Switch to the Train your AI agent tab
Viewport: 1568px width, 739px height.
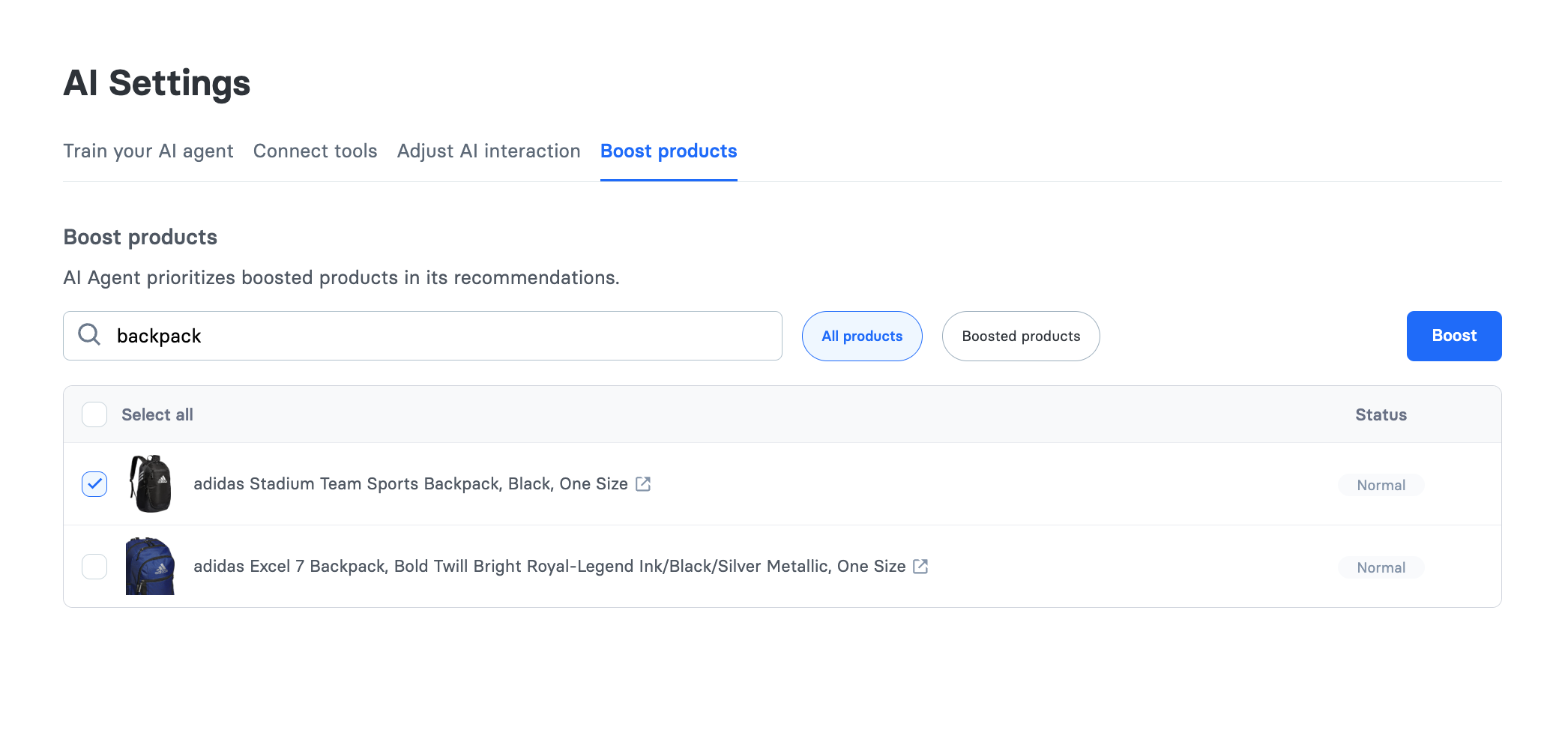coord(148,151)
